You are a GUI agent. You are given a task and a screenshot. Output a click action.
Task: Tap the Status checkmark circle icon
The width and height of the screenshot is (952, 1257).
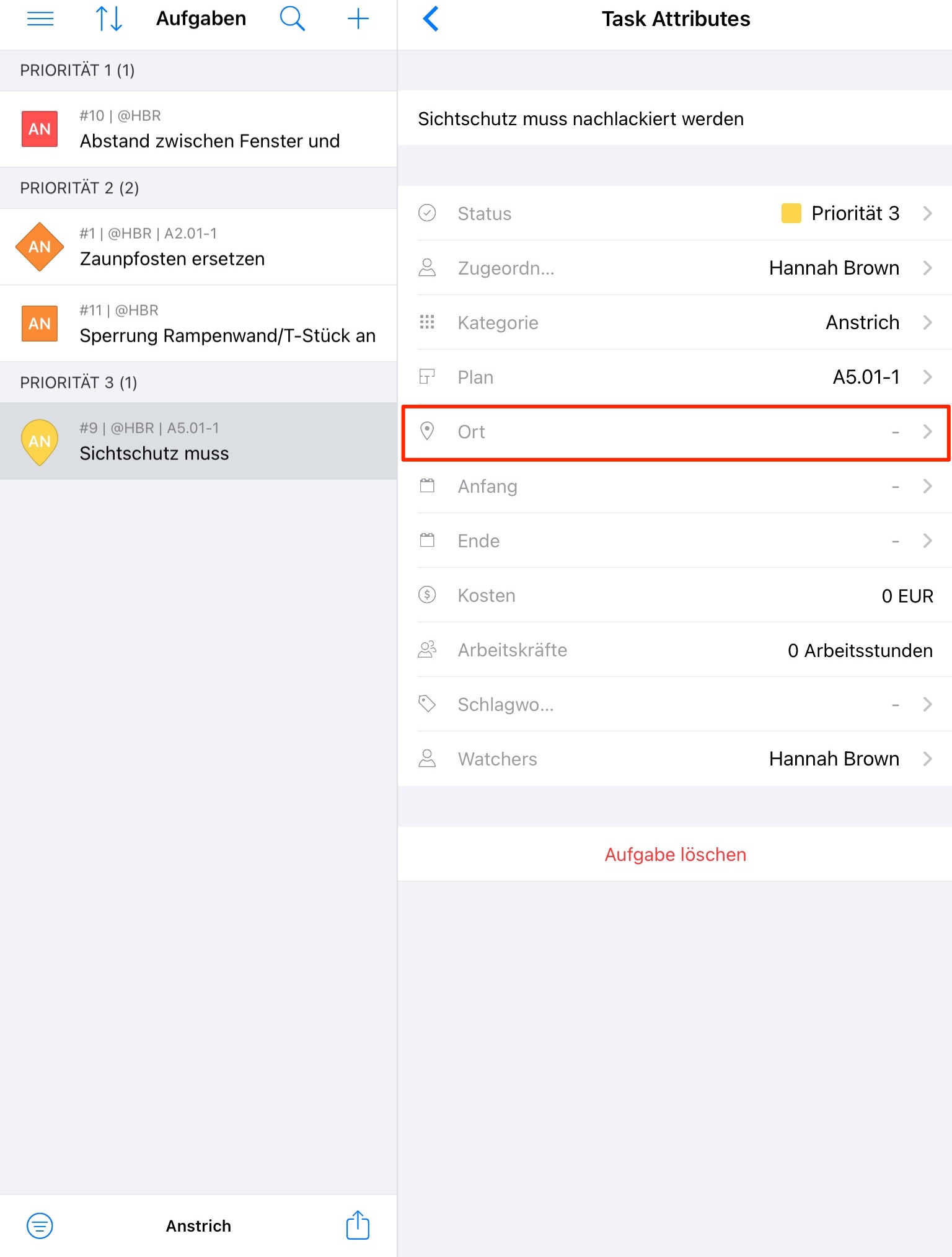[427, 213]
